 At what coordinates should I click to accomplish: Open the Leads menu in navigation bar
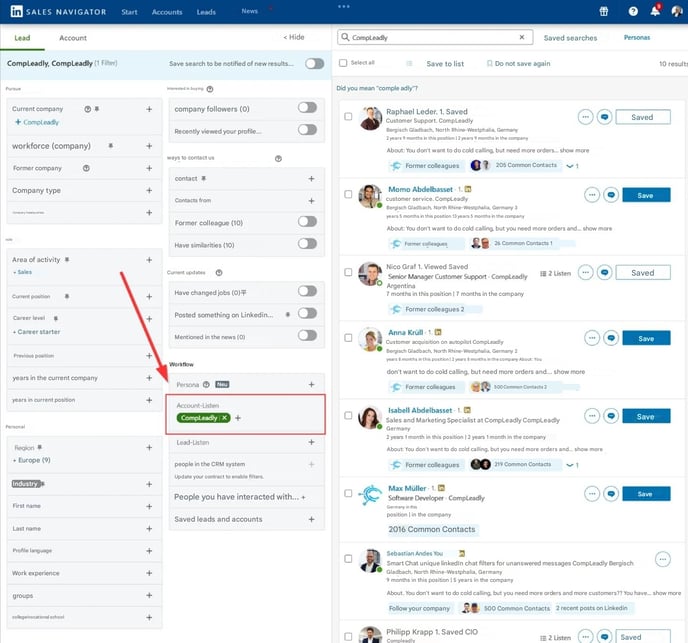click(x=206, y=12)
